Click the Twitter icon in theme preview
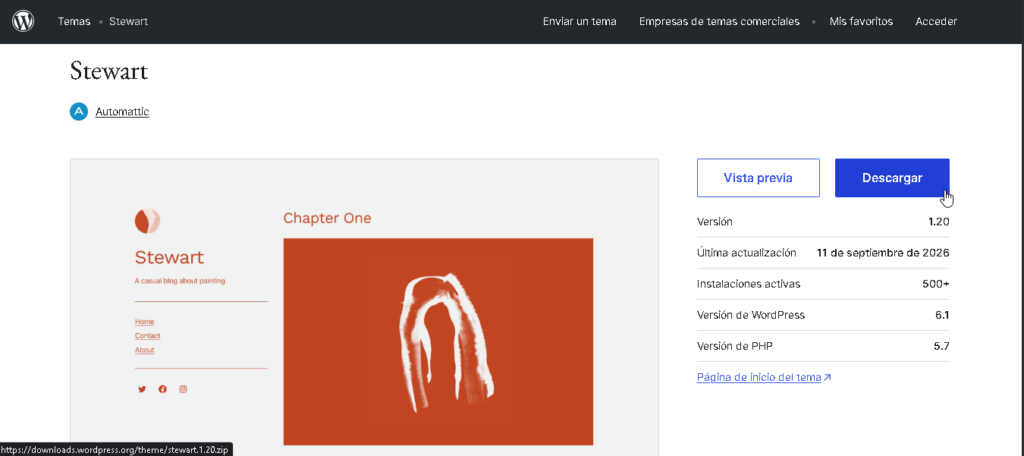The width and height of the screenshot is (1024, 456). 142,389
